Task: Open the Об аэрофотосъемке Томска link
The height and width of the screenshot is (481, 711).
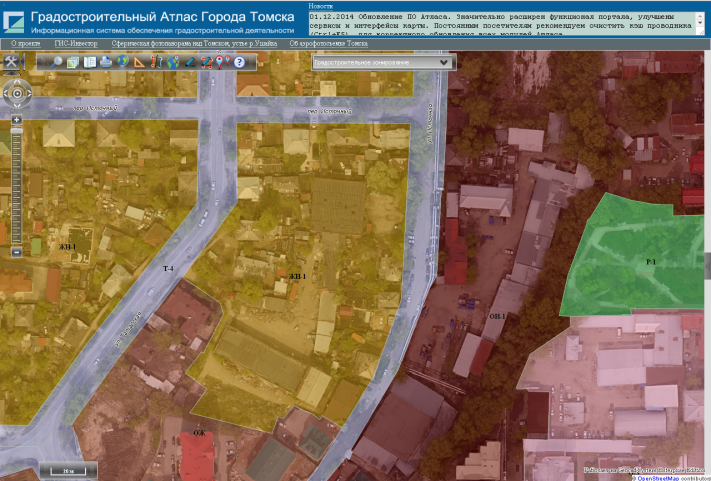Action: click(329, 44)
